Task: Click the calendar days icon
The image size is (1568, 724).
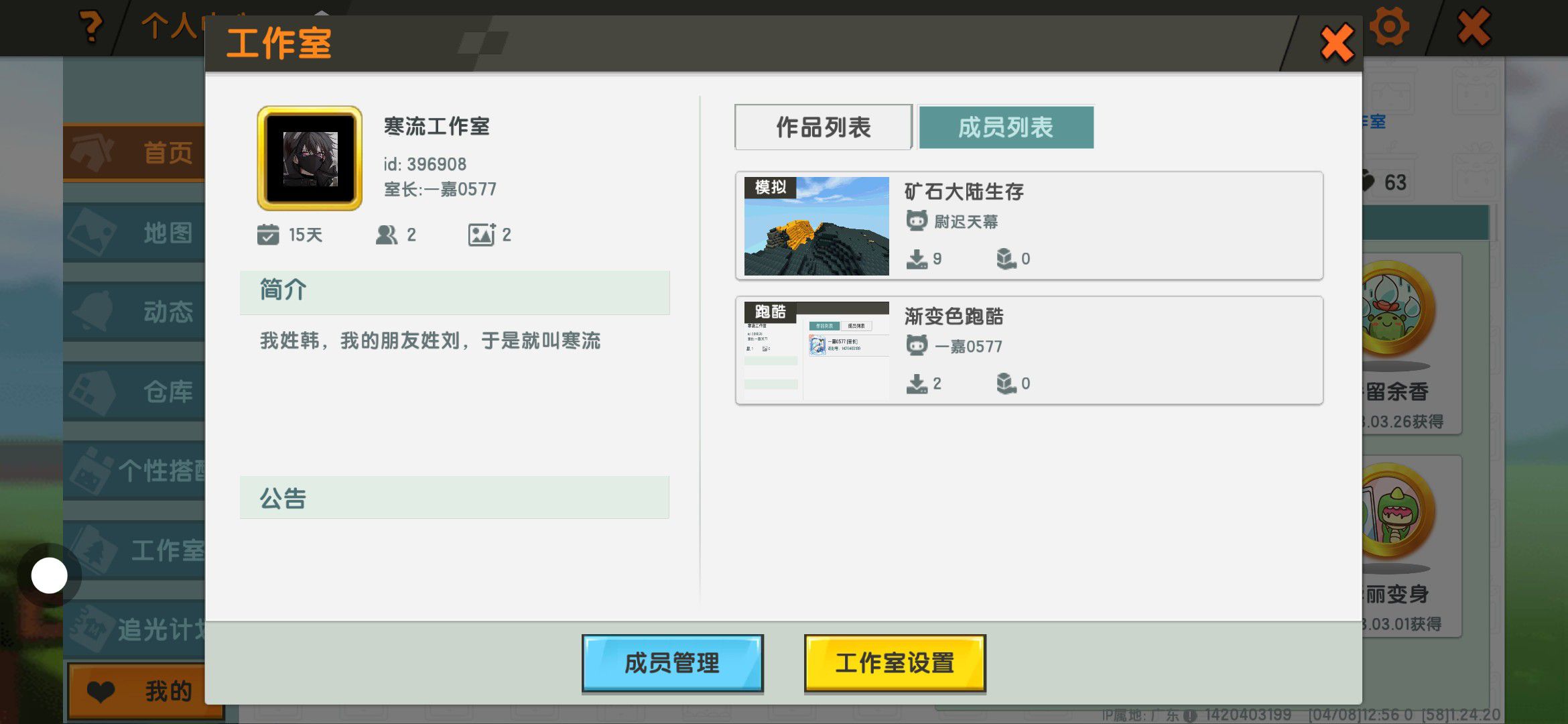Action: tap(268, 235)
